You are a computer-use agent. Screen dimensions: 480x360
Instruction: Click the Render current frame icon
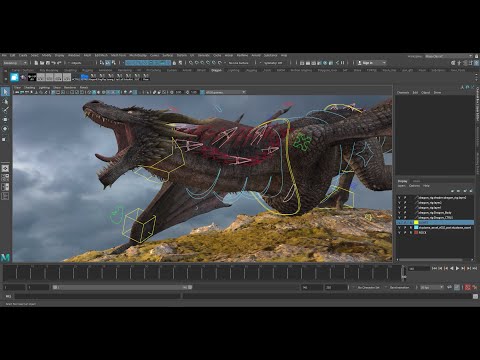(x=308, y=63)
